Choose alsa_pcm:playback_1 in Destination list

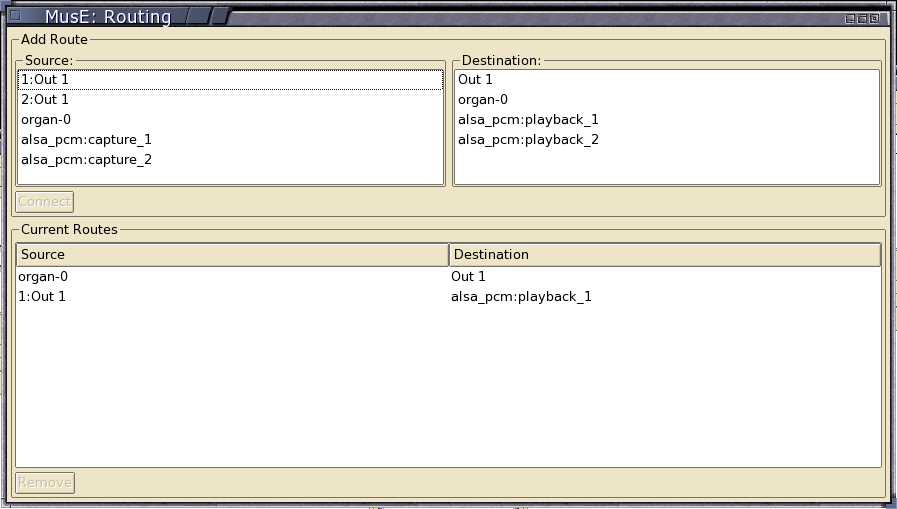(x=666, y=120)
